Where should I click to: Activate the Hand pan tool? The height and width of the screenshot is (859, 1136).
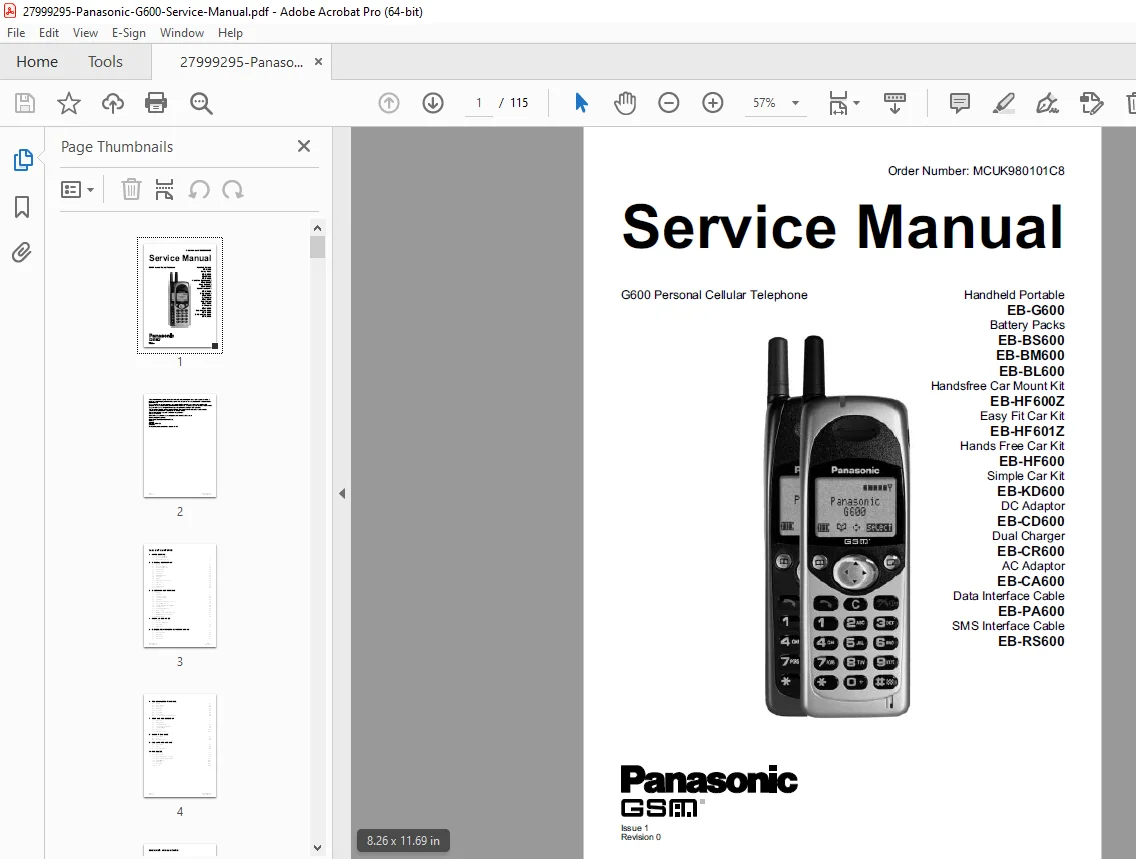(625, 103)
